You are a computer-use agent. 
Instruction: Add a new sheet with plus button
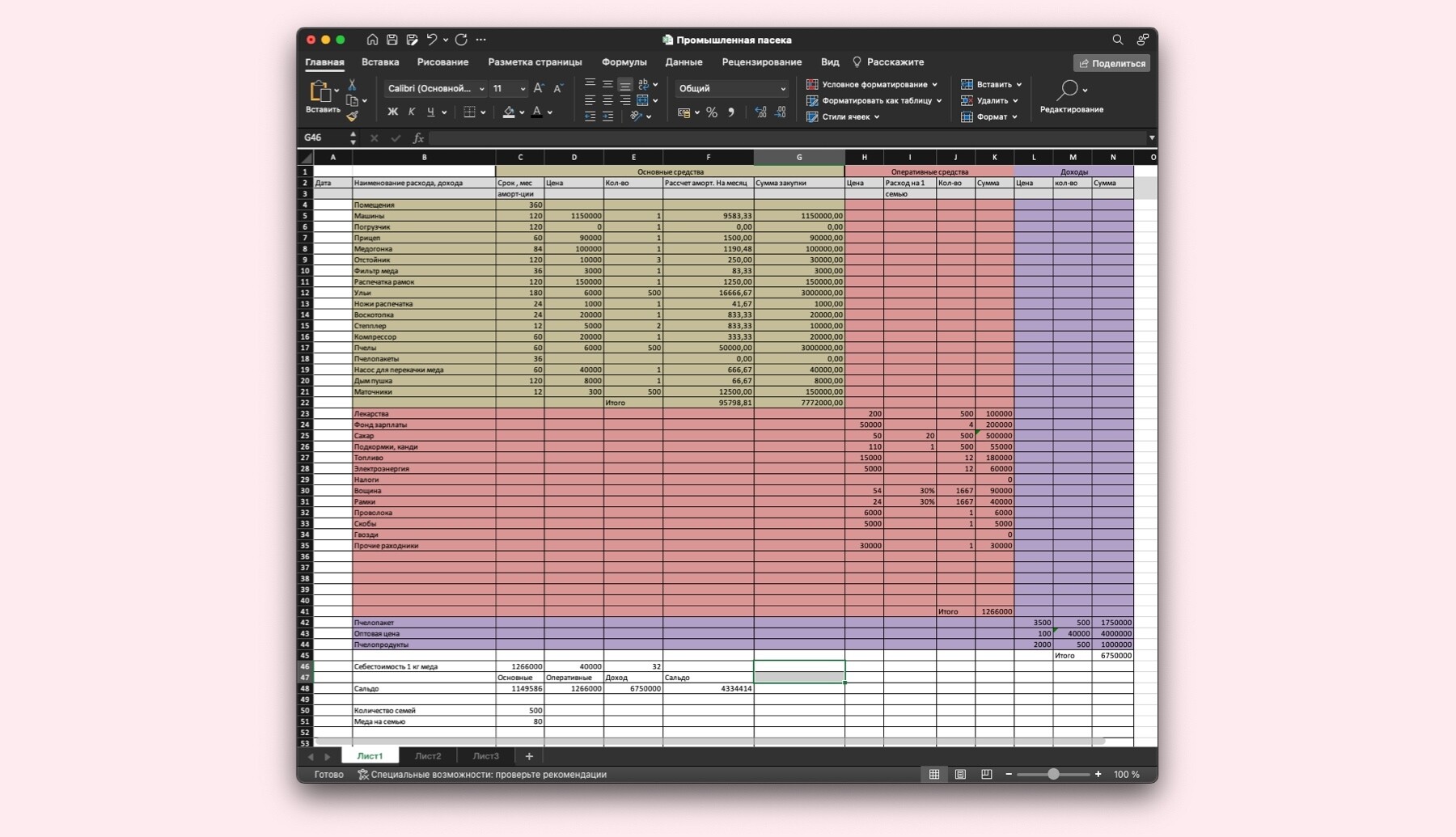click(529, 756)
